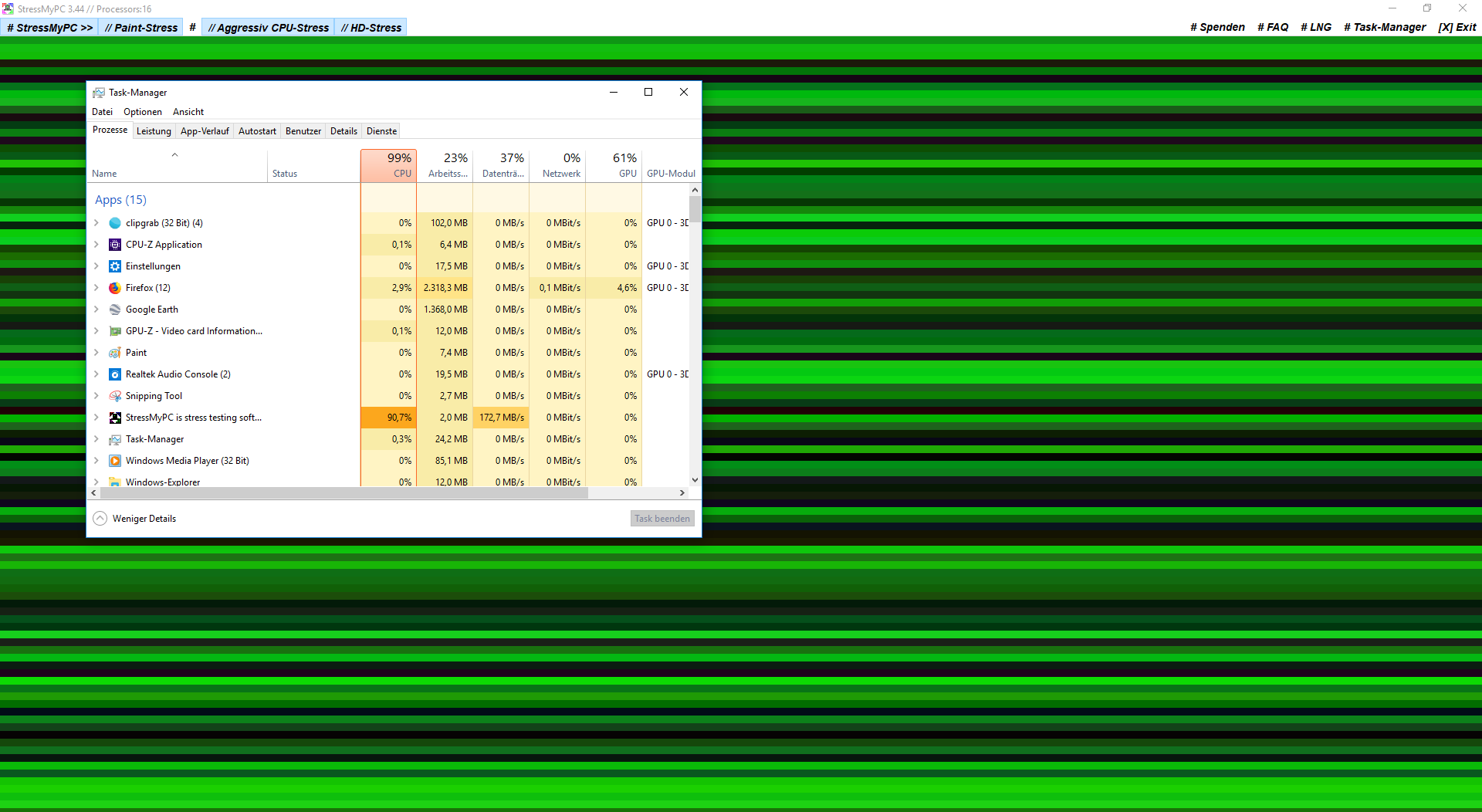Click the 172,7 MB/s disk usage cell
The width and height of the screenshot is (1482, 812).
(501, 418)
